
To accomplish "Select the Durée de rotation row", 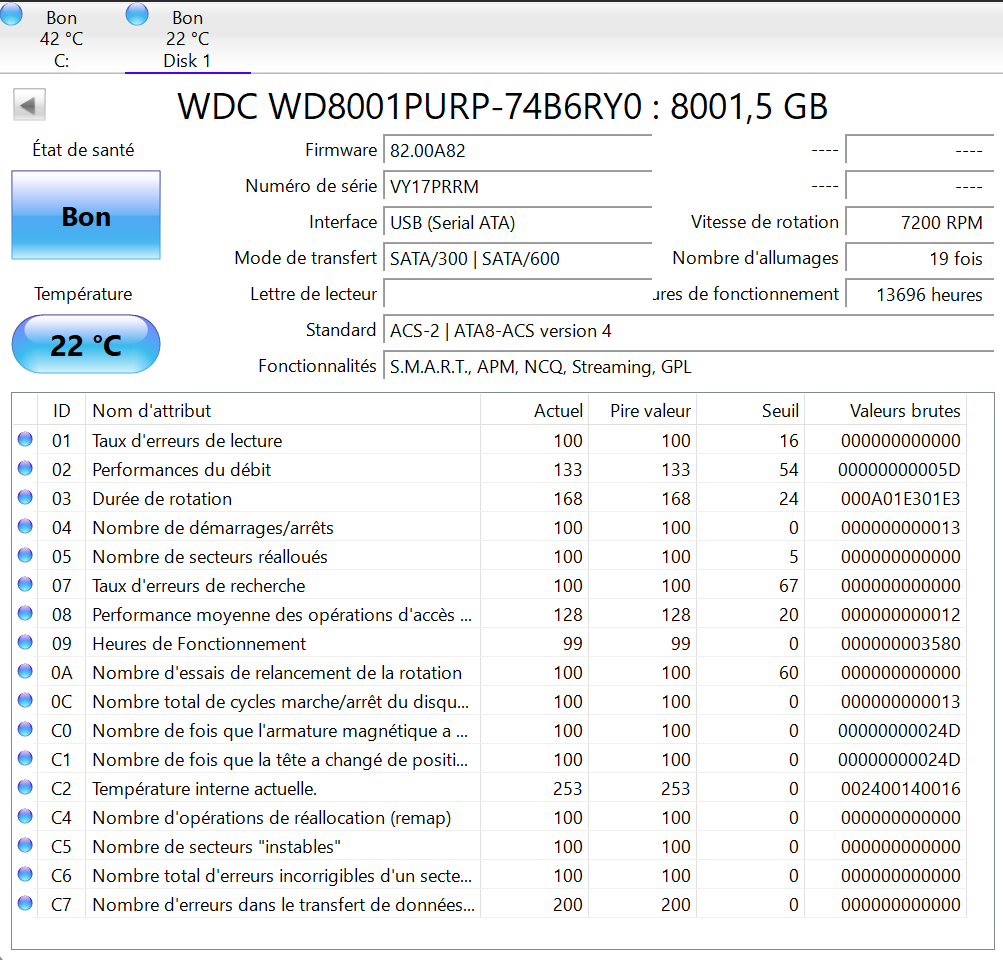I will (489, 498).
